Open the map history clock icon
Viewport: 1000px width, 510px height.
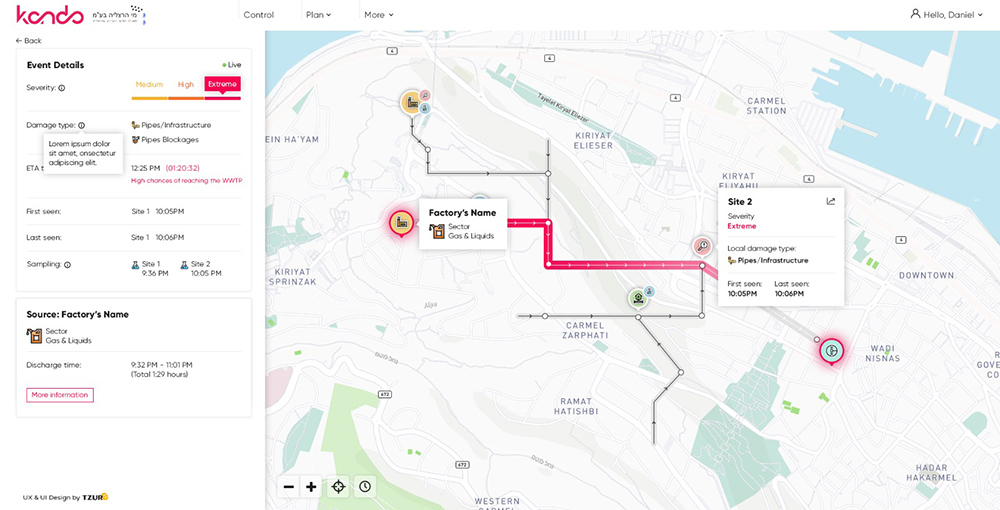pyautogui.click(x=365, y=487)
